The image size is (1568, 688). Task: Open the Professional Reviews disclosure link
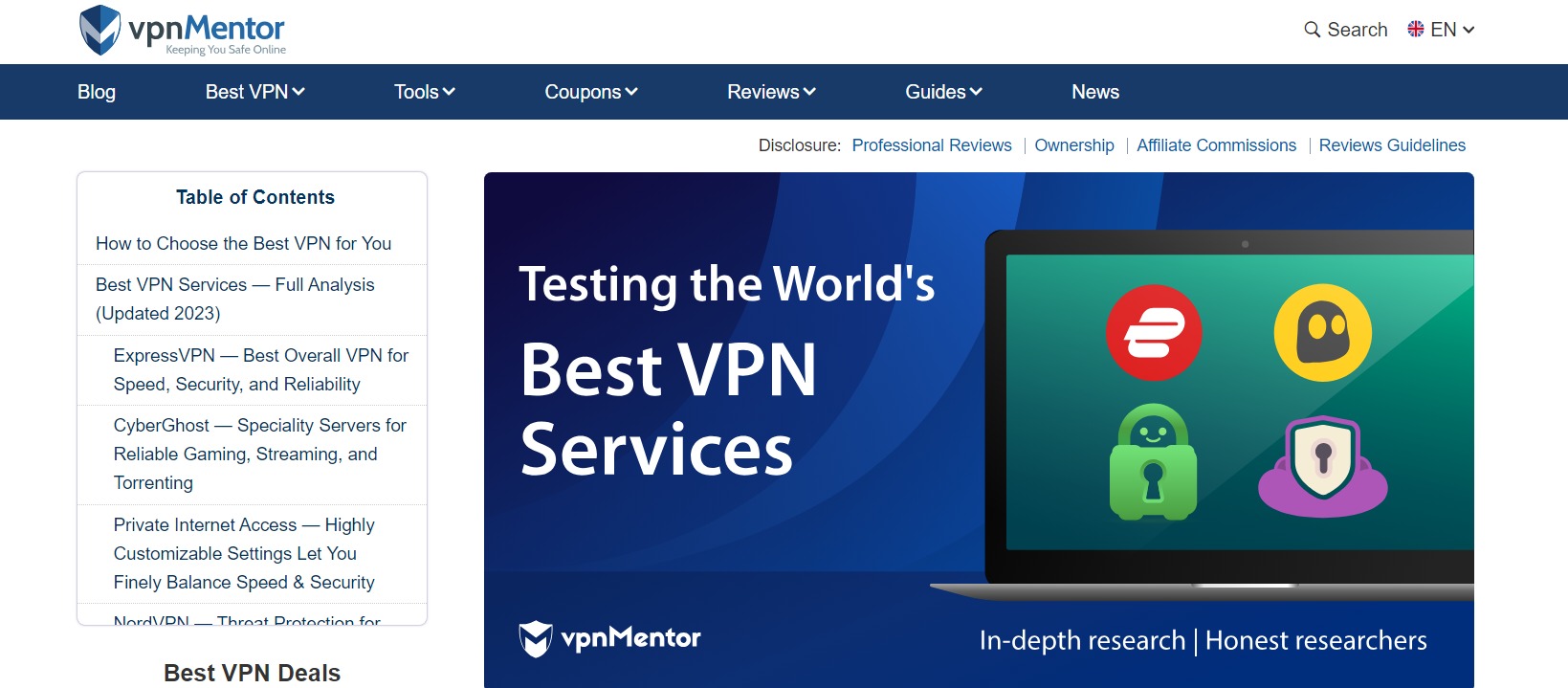click(x=931, y=145)
